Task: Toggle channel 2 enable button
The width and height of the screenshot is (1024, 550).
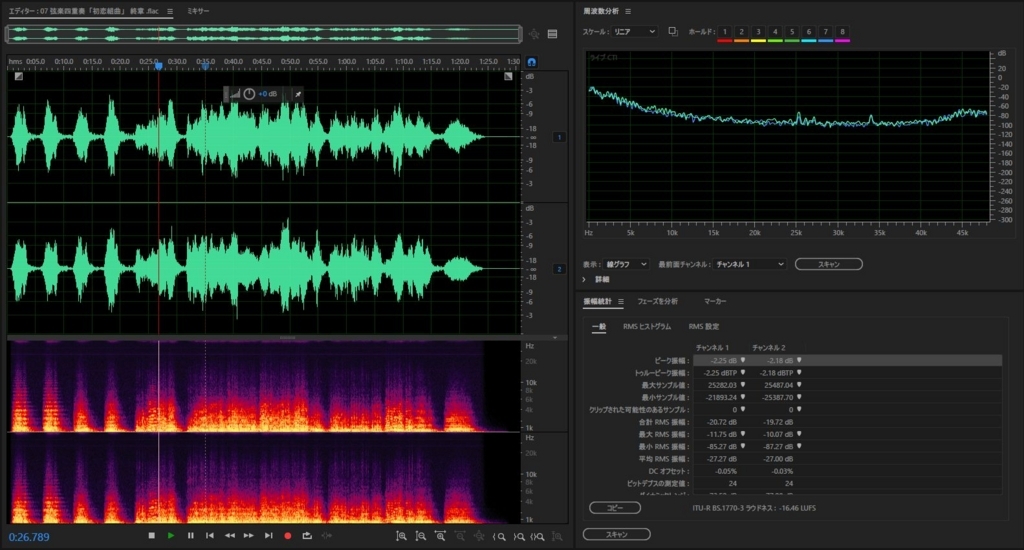Action: [x=559, y=269]
